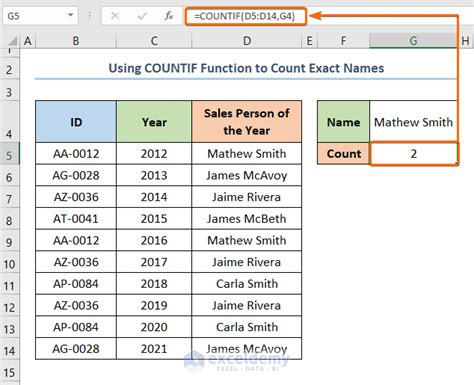Select row 7 header

click(9, 197)
